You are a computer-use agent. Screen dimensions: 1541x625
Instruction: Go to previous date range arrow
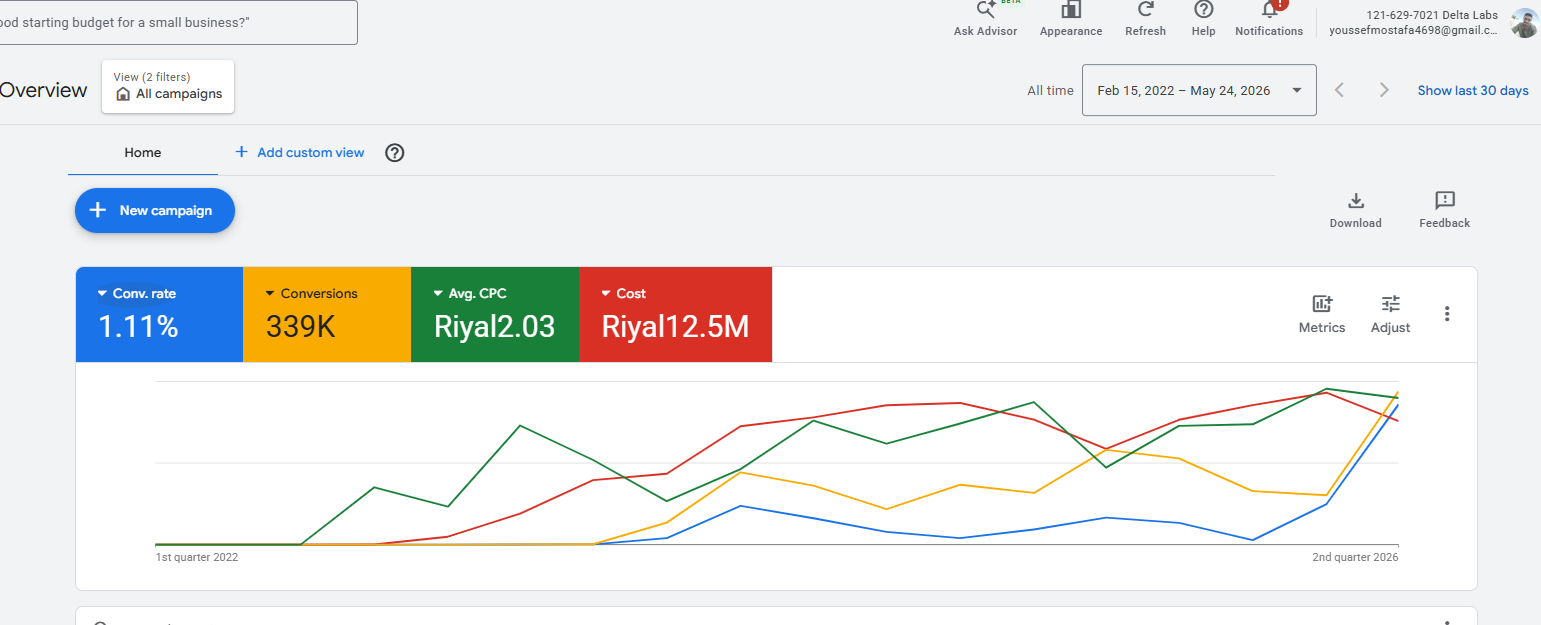pyautogui.click(x=1340, y=90)
